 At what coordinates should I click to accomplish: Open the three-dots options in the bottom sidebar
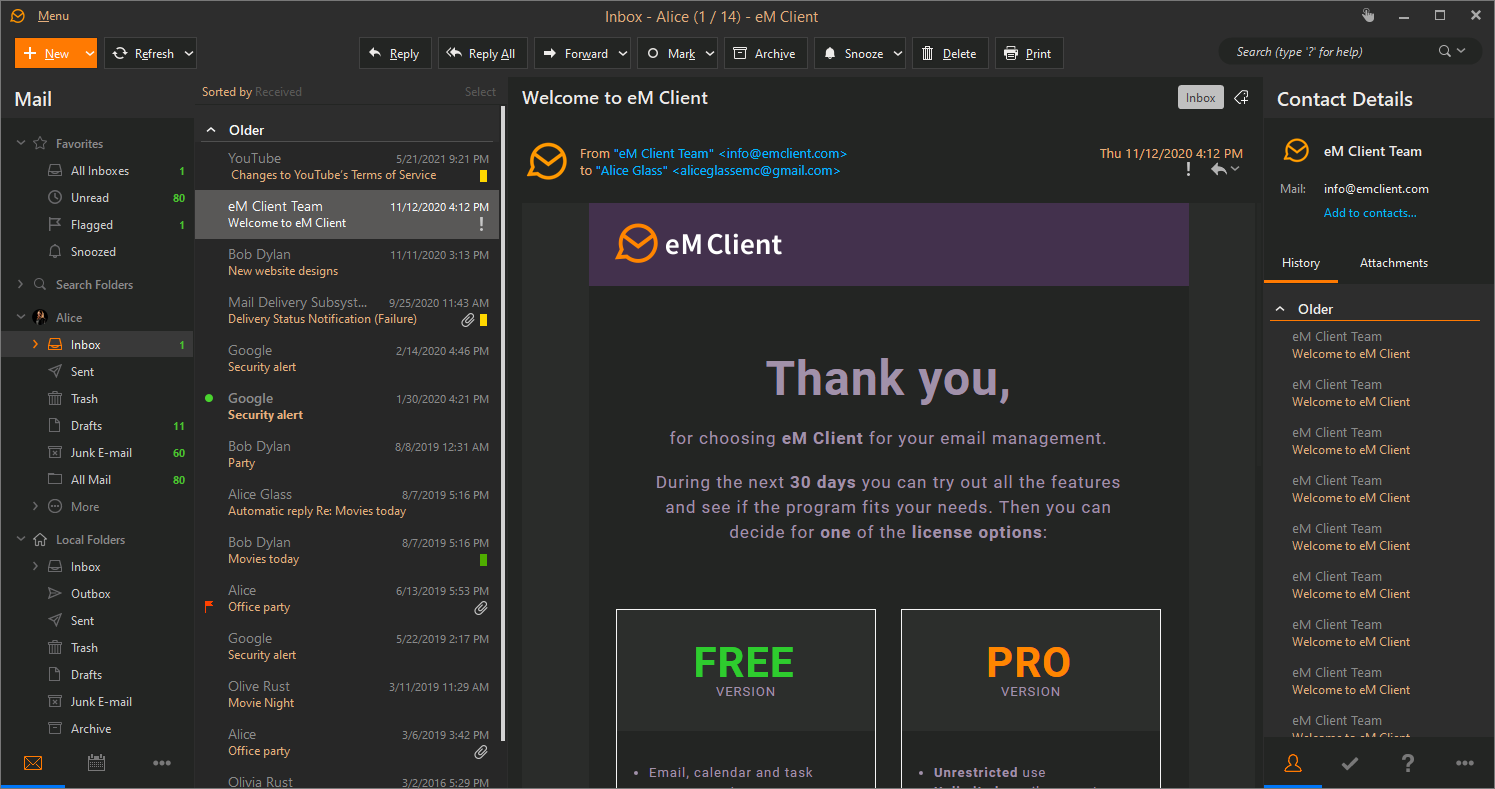pos(162,762)
